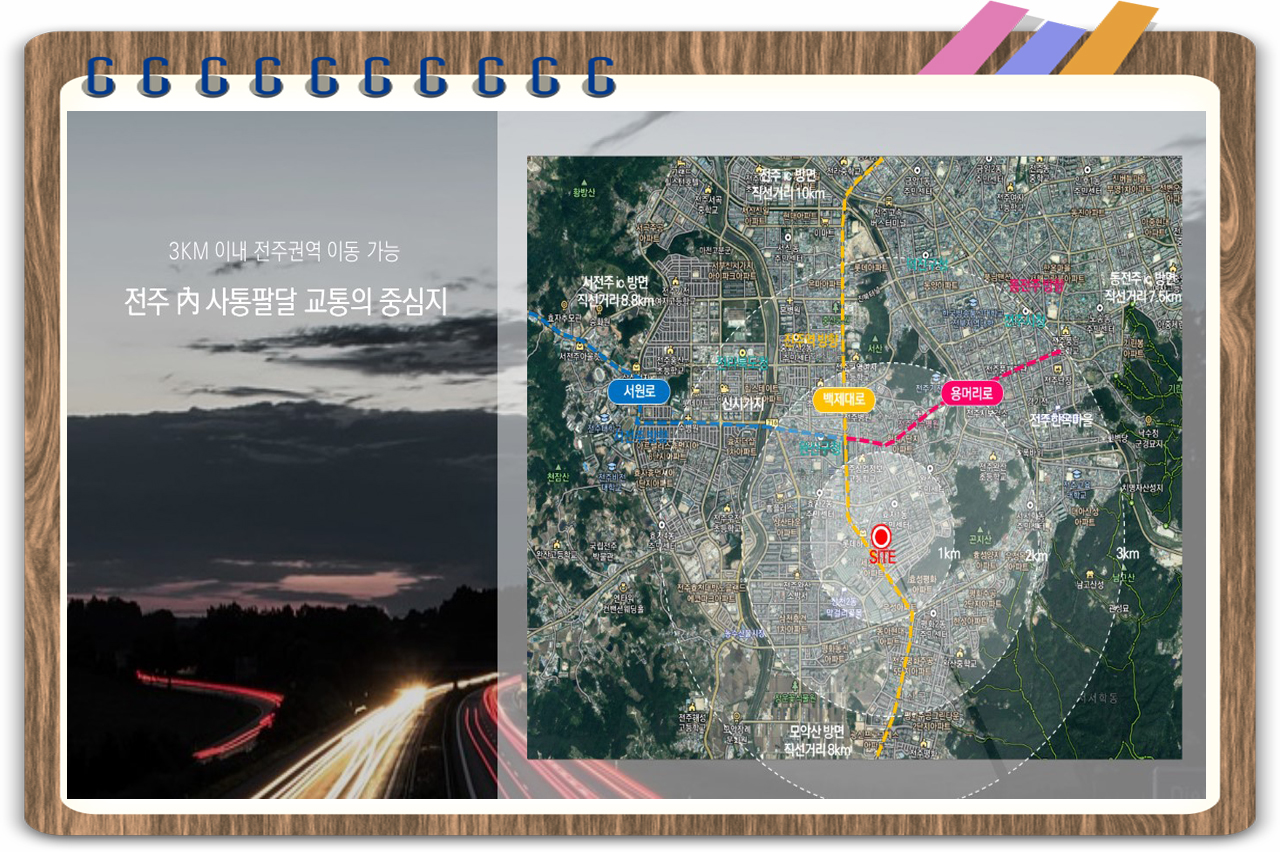Click the 전주 ic 방면 직선거리 10km label

(x=789, y=185)
